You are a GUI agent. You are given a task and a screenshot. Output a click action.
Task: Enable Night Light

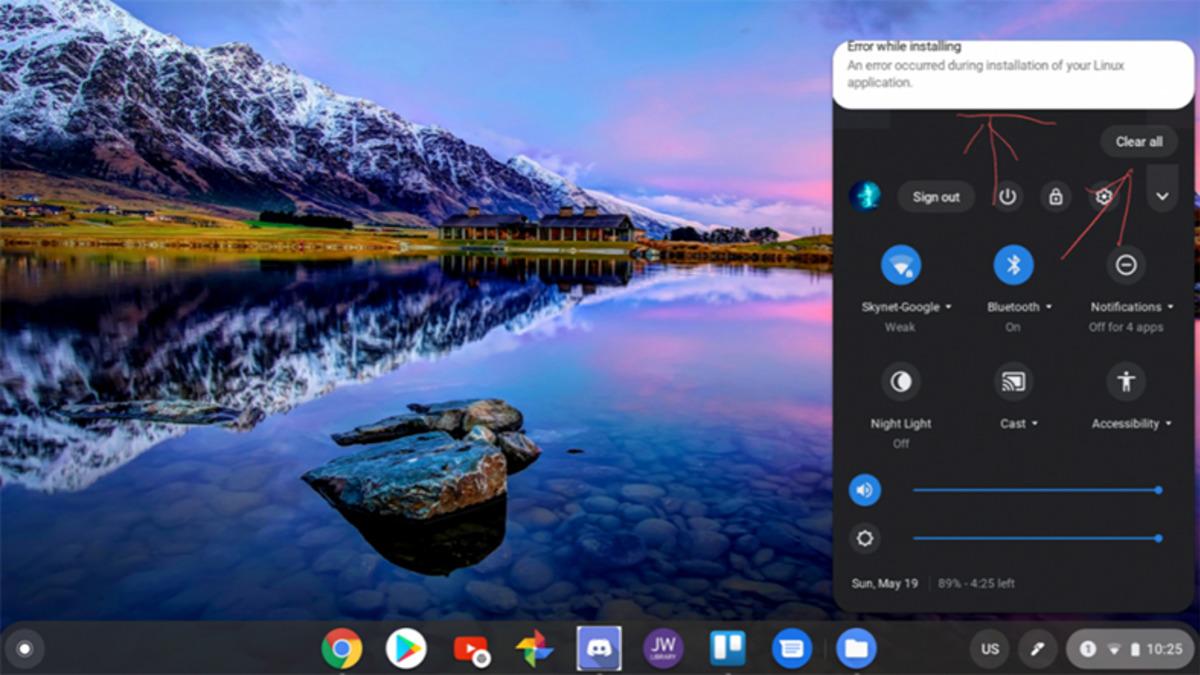pos(900,381)
